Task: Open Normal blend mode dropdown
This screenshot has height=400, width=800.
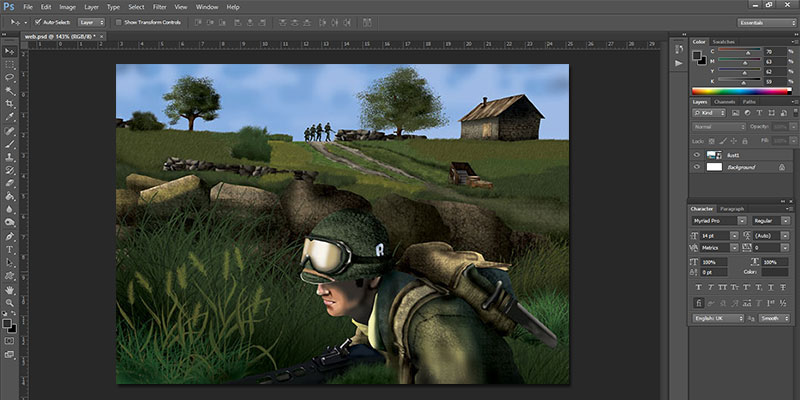Action: pos(719,127)
